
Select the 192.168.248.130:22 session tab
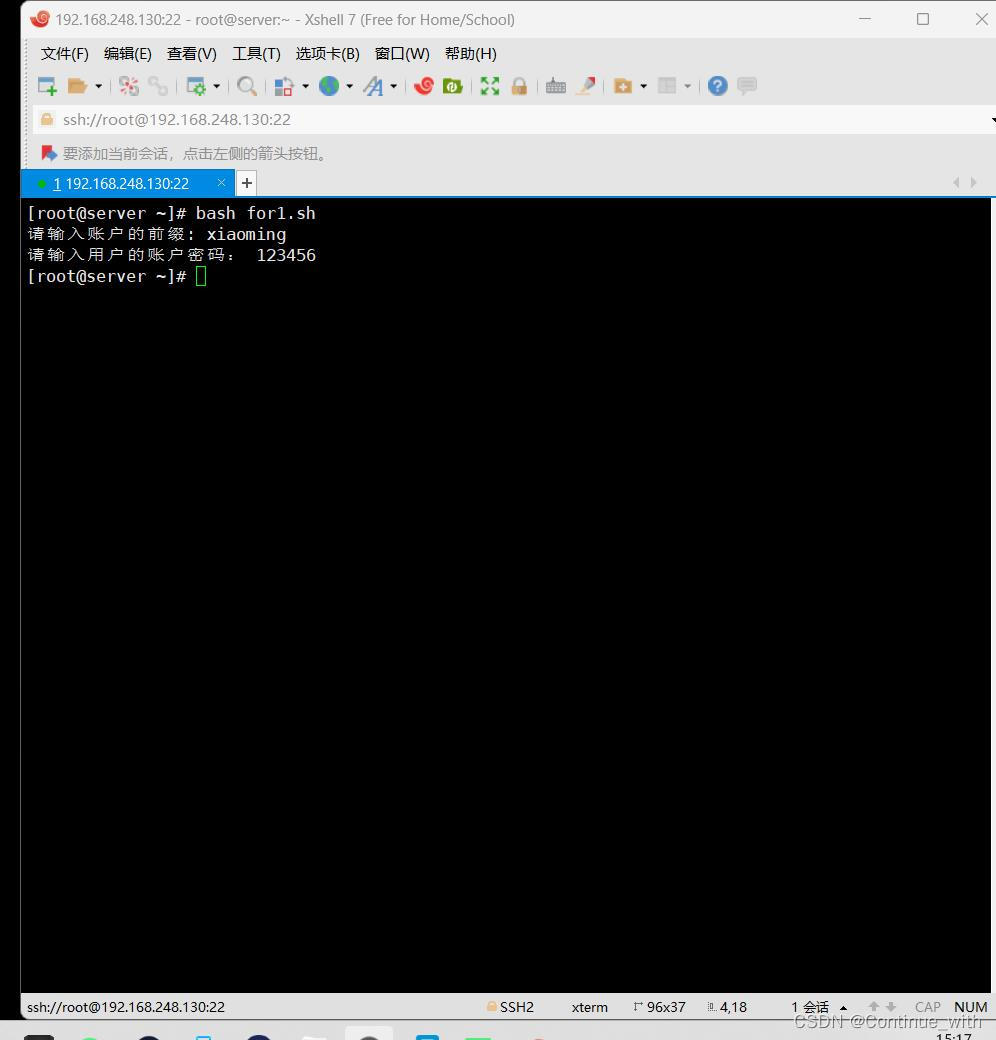pos(127,183)
